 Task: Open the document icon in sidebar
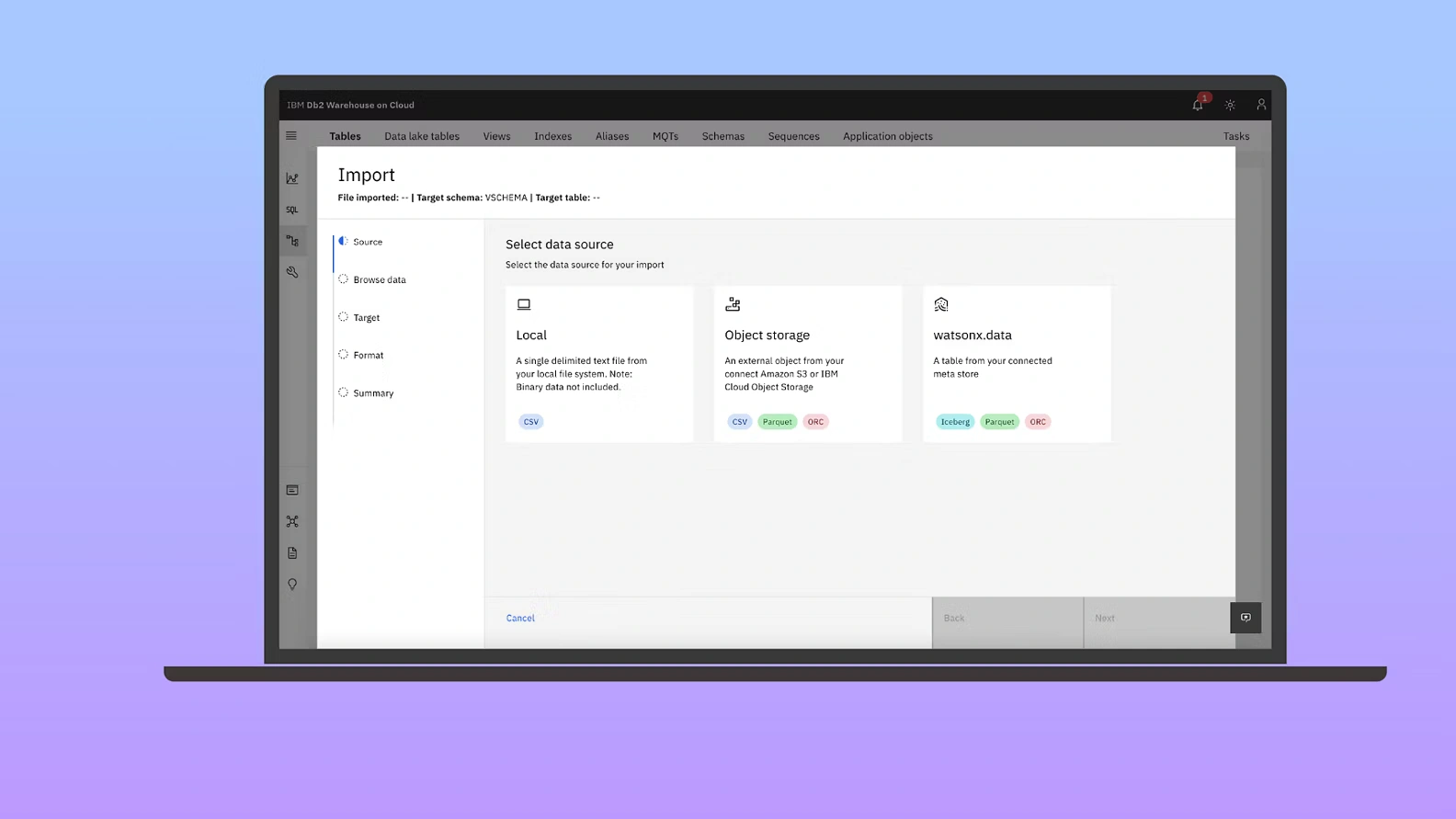click(x=292, y=553)
